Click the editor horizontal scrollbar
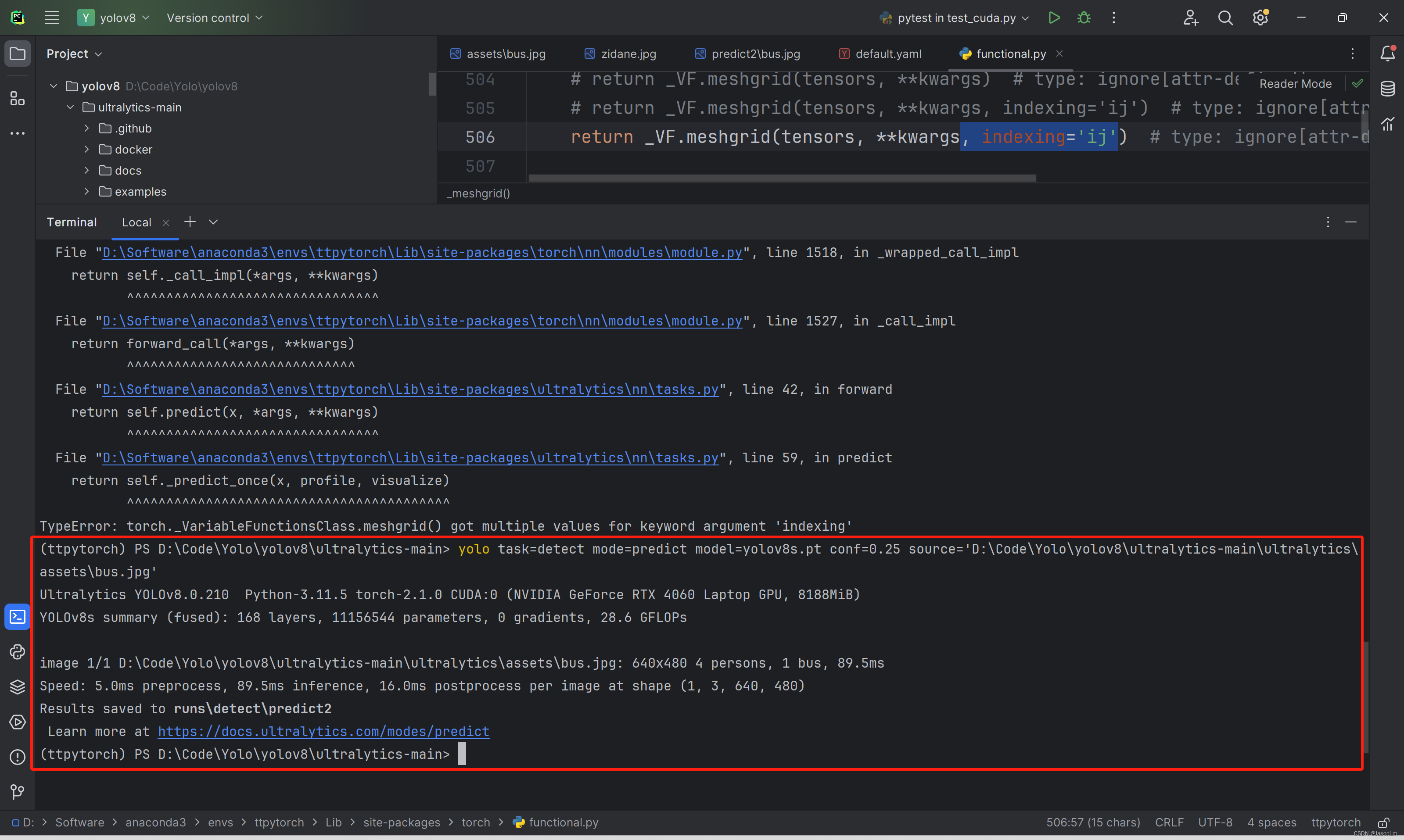Image resolution: width=1404 pixels, height=840 pixels. [782, 178]
